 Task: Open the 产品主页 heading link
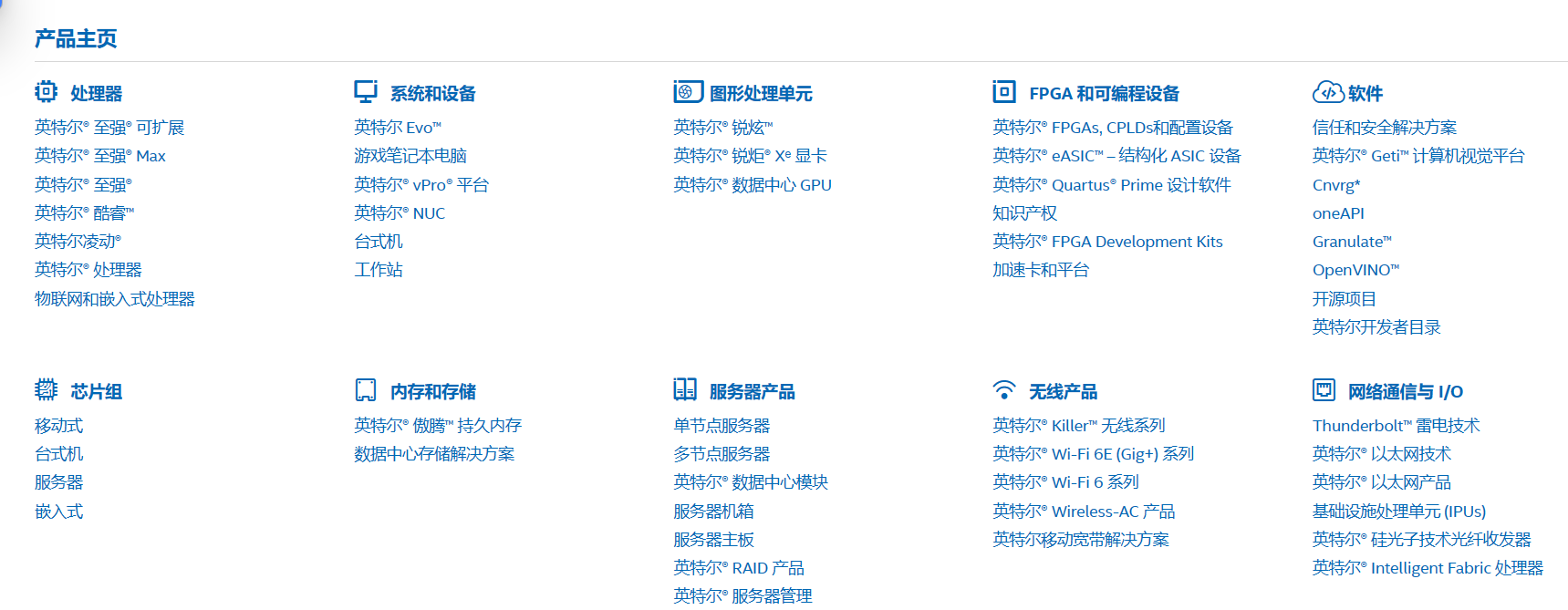[x=76, y=38]
